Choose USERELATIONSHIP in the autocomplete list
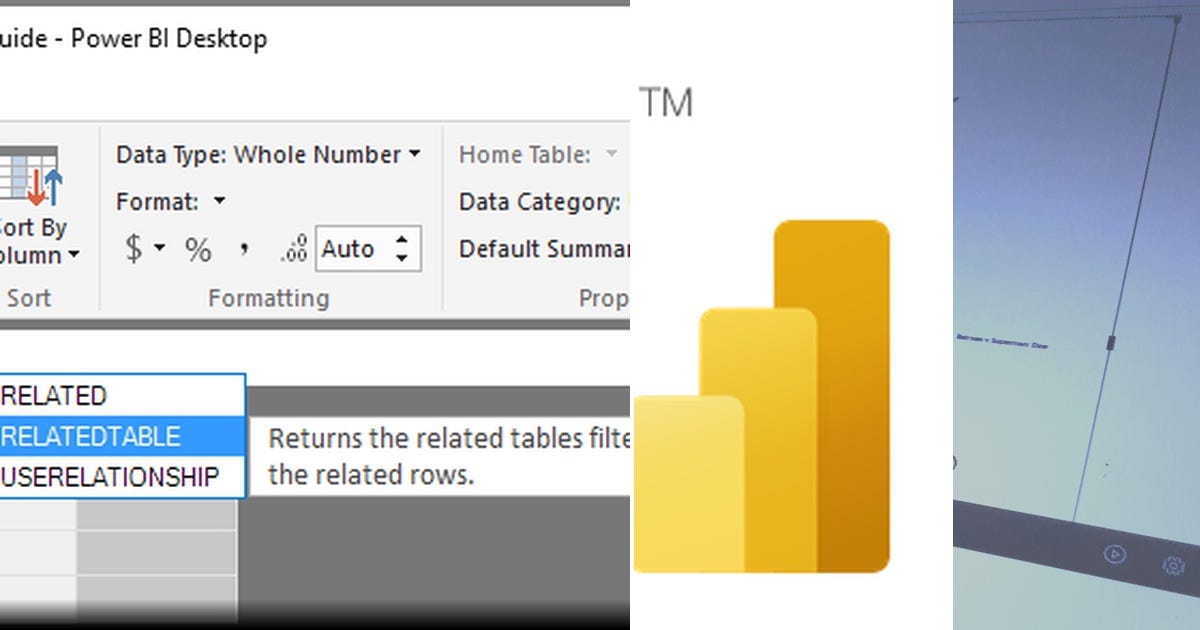Screen dimensions: 1200x630 pos(110,476)
